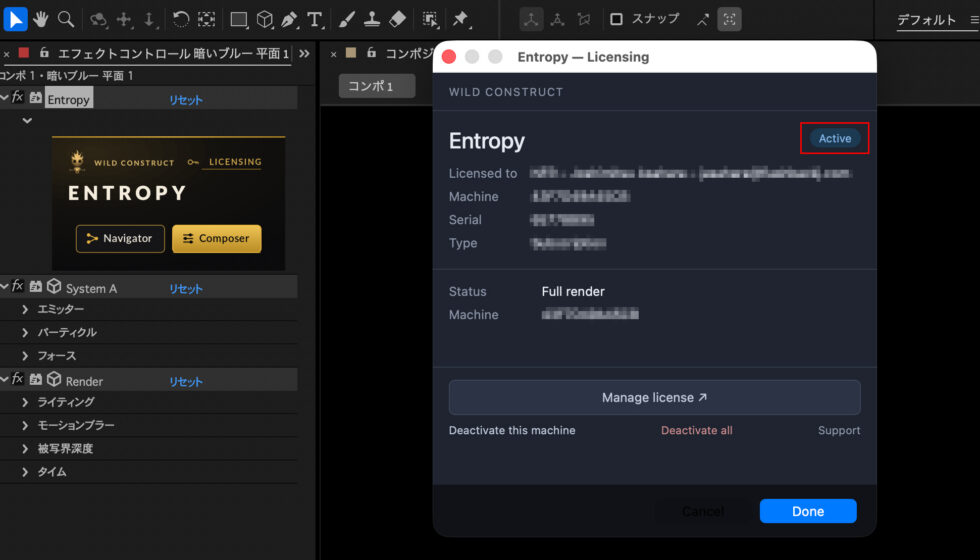Toggle the lock on Effect Controls panel

click(44, 53)
